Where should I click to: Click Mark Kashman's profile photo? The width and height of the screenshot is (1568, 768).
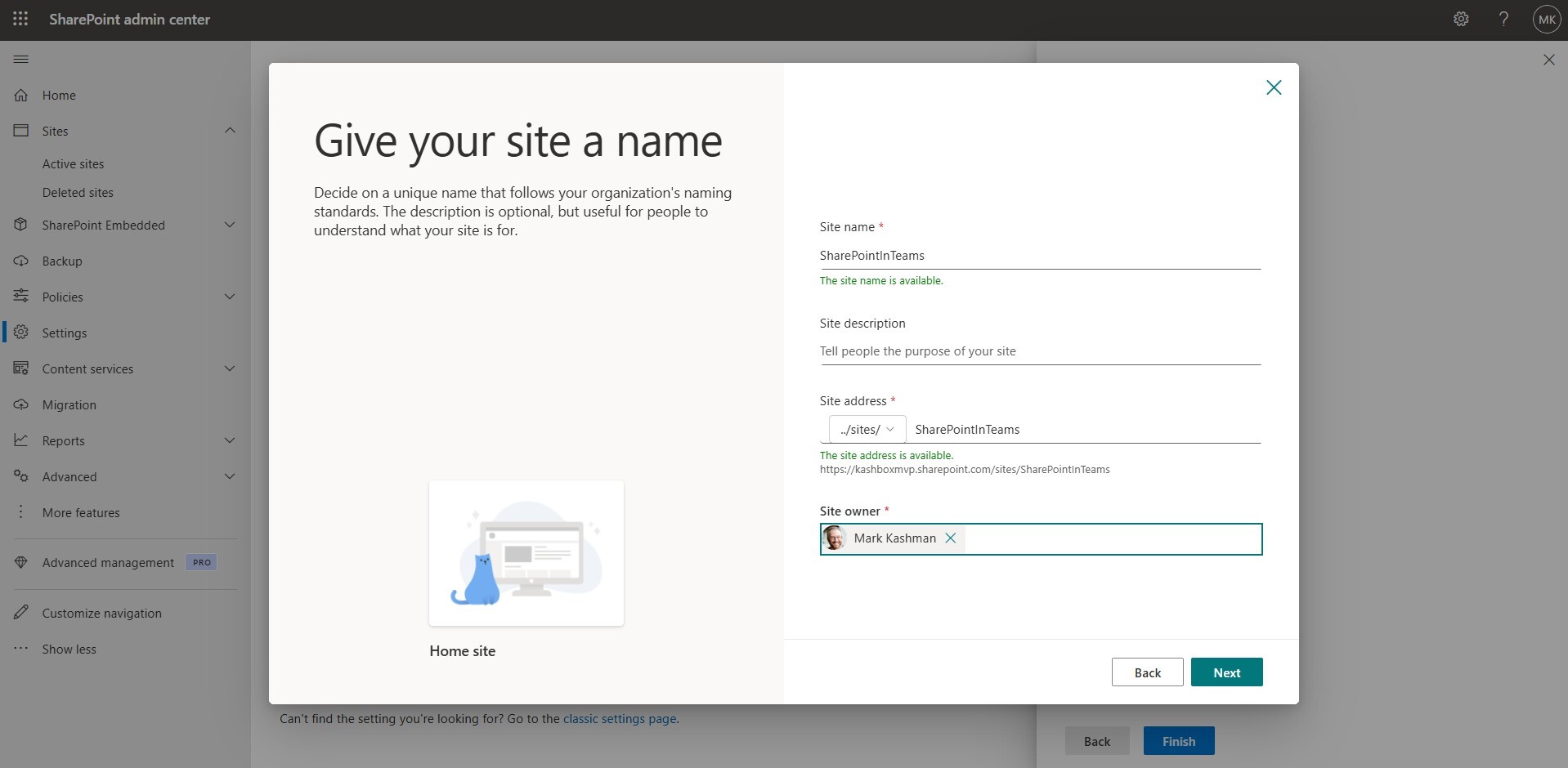coord(834,538)
